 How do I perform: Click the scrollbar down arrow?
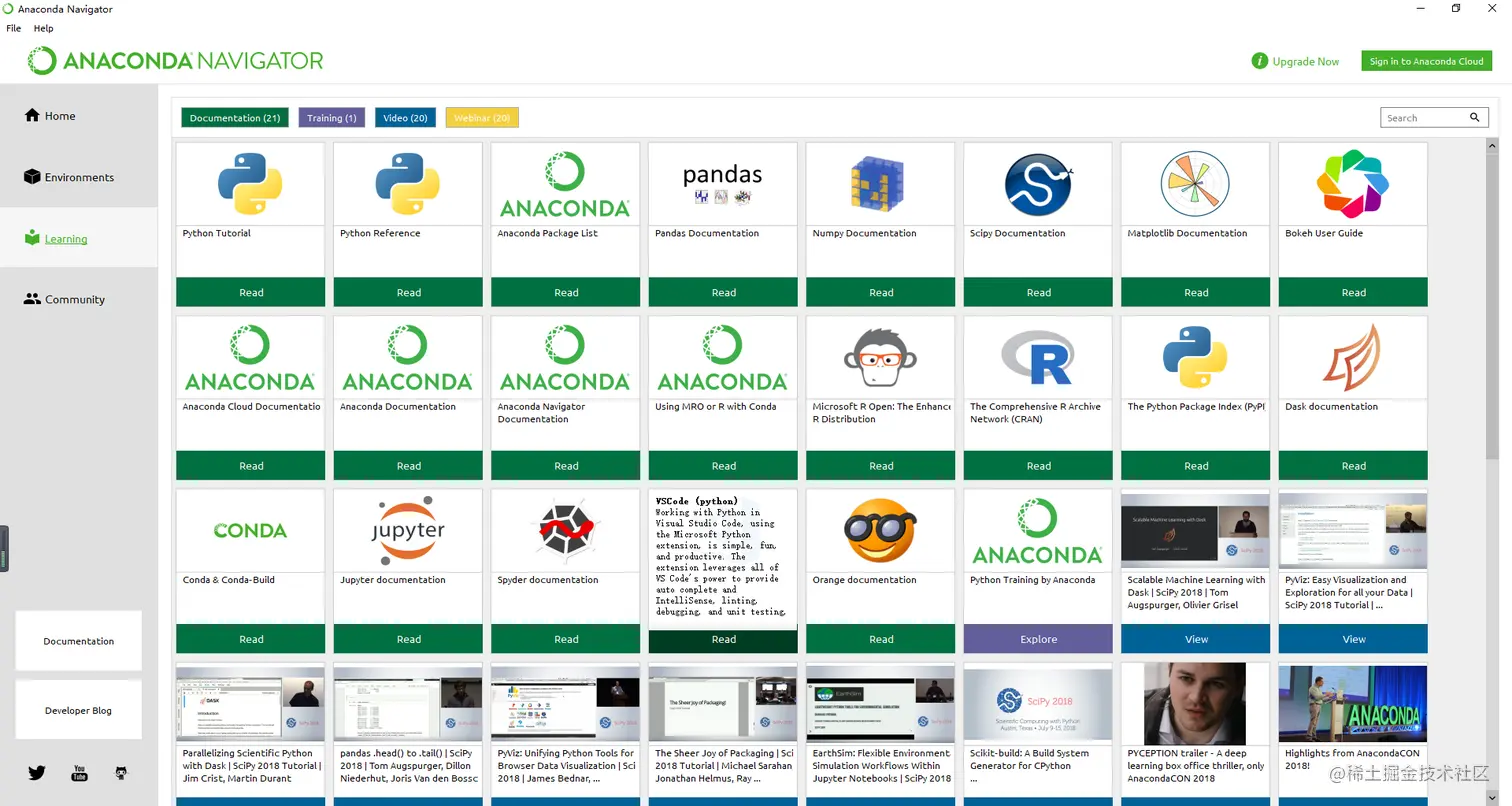pos(1492,798)
